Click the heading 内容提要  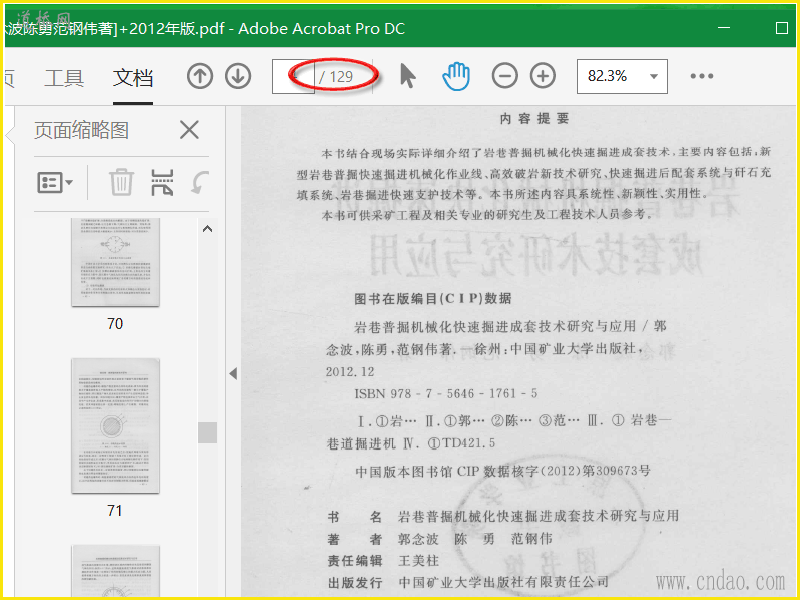point(534,118)
